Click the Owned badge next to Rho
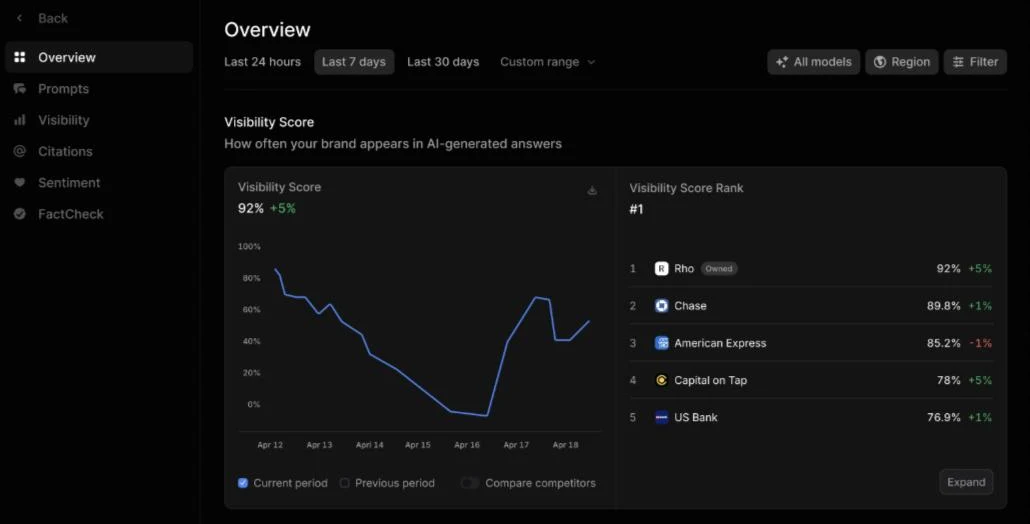Viewport: 1030px width, 524px height. point(719,269)
